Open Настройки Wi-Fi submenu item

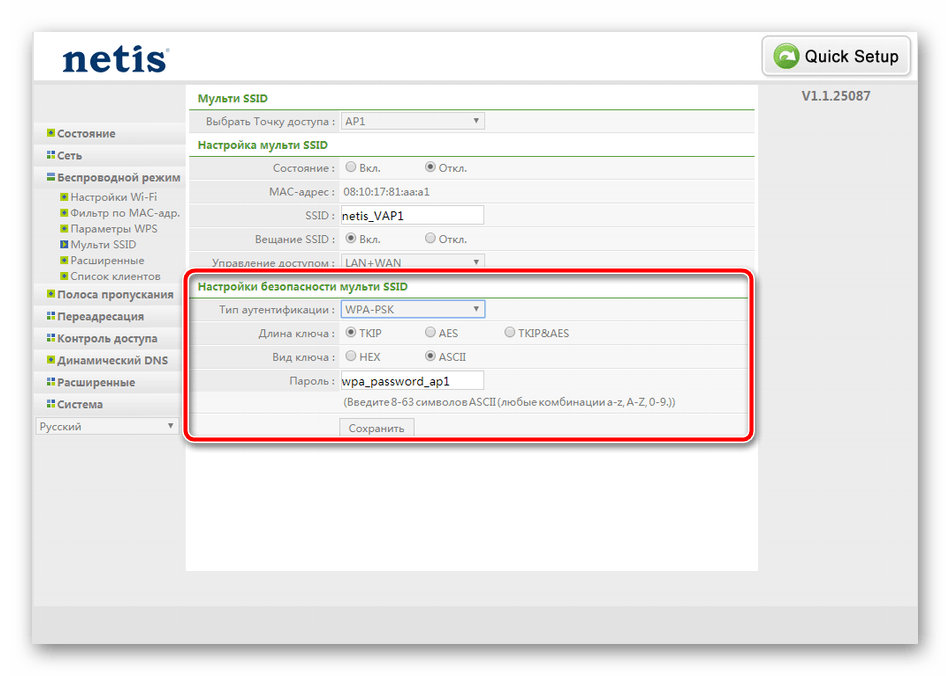113,197
